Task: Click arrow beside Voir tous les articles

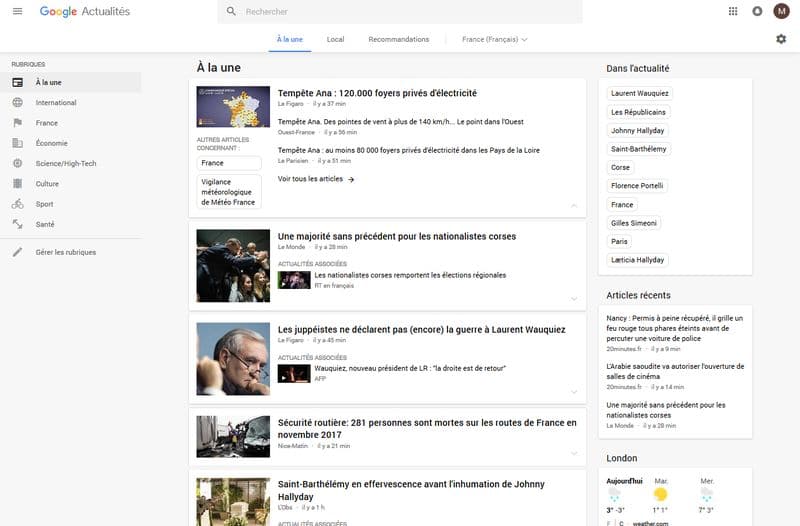Action: 351,179
